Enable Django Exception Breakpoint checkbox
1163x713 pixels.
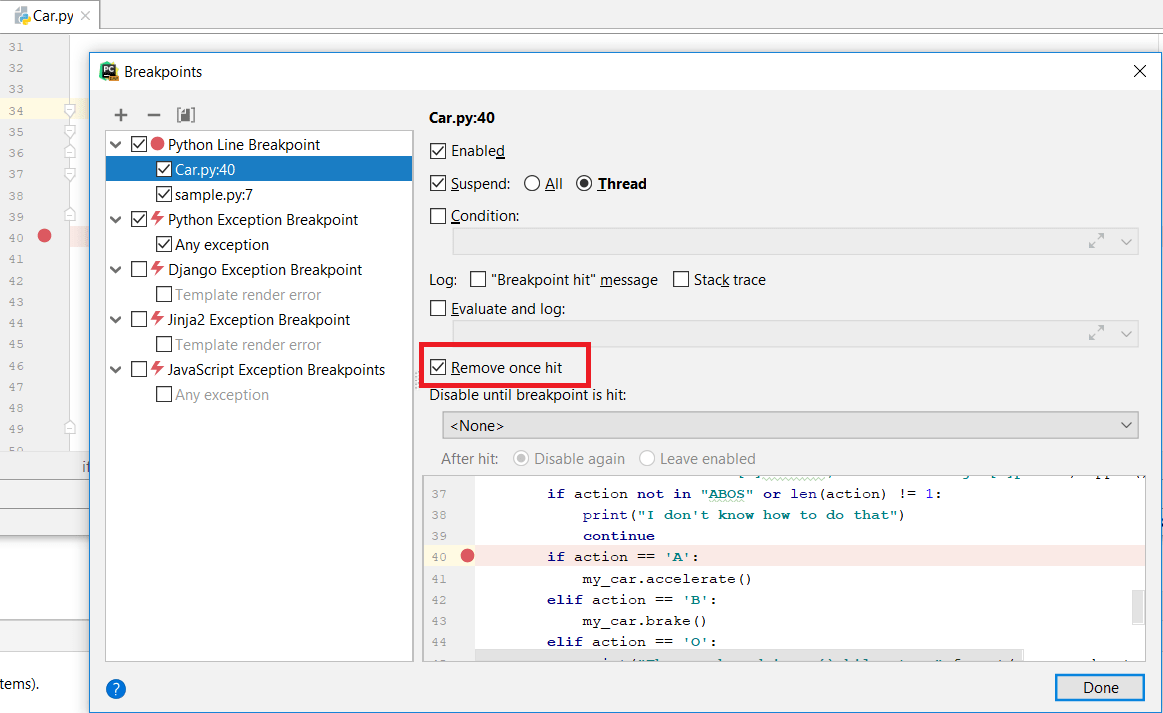click(139, 269)
